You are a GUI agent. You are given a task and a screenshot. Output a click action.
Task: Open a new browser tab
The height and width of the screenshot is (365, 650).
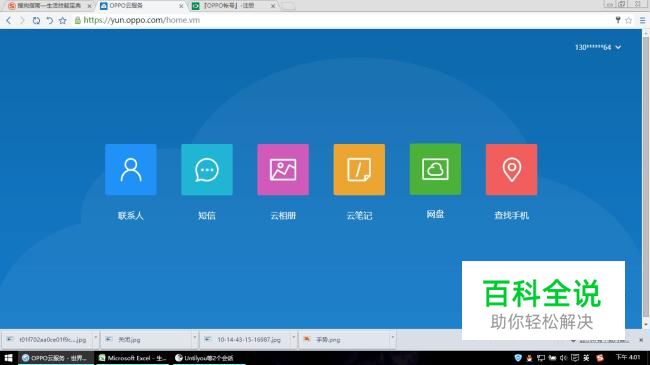289,6
